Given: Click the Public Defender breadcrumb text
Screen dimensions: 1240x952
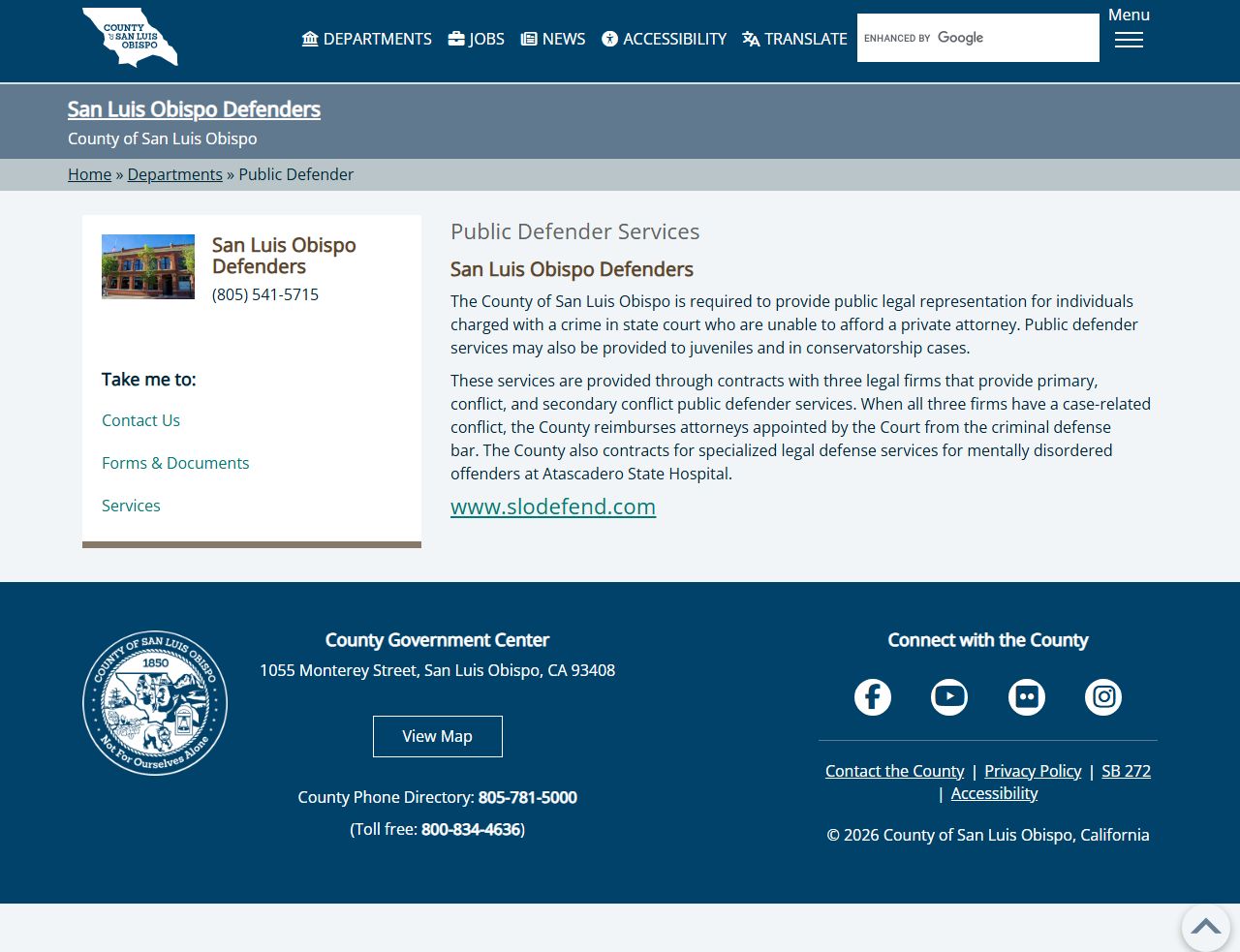Looking at the screenshot, I should point(296,174).
